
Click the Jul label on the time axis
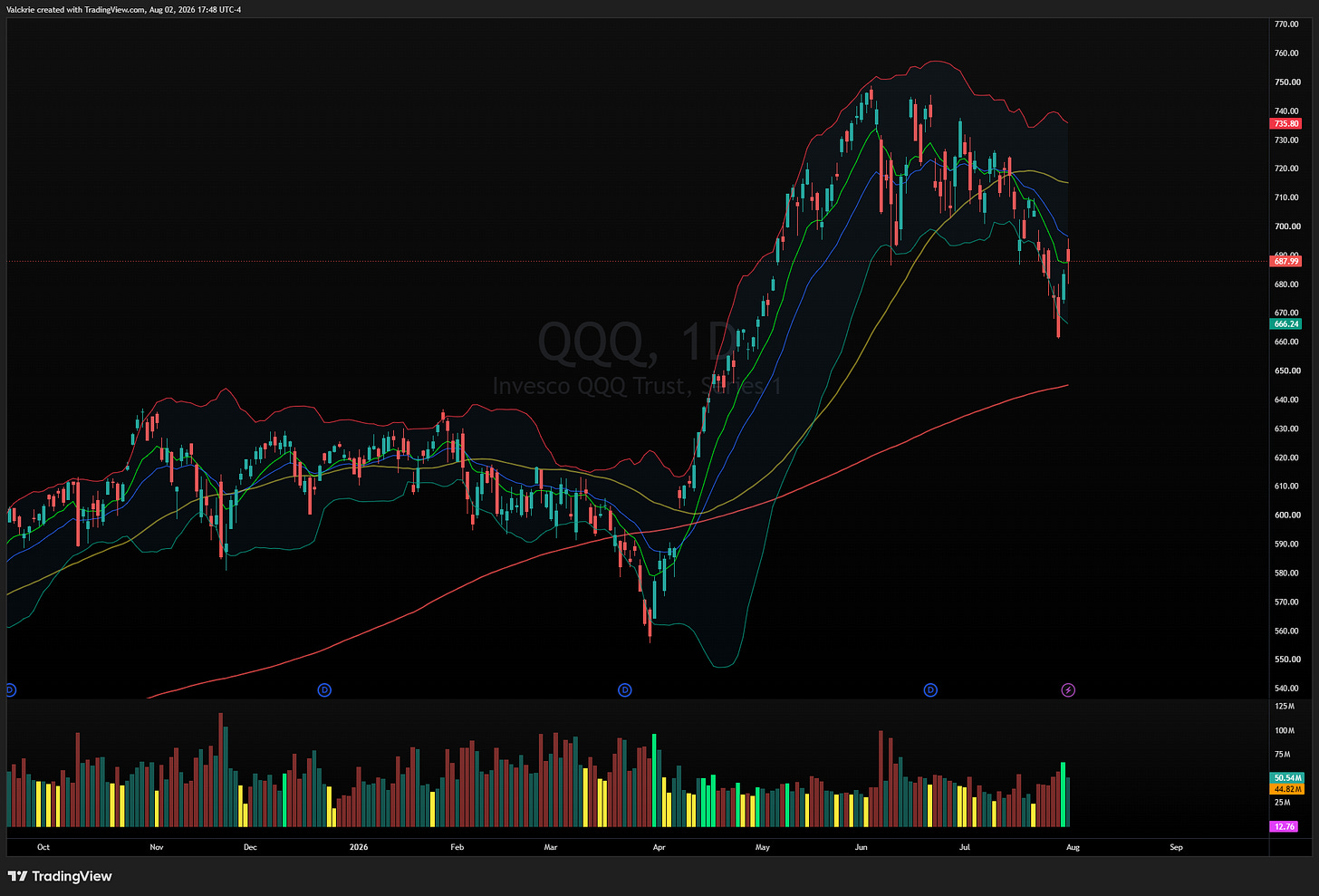coord(965,847)
